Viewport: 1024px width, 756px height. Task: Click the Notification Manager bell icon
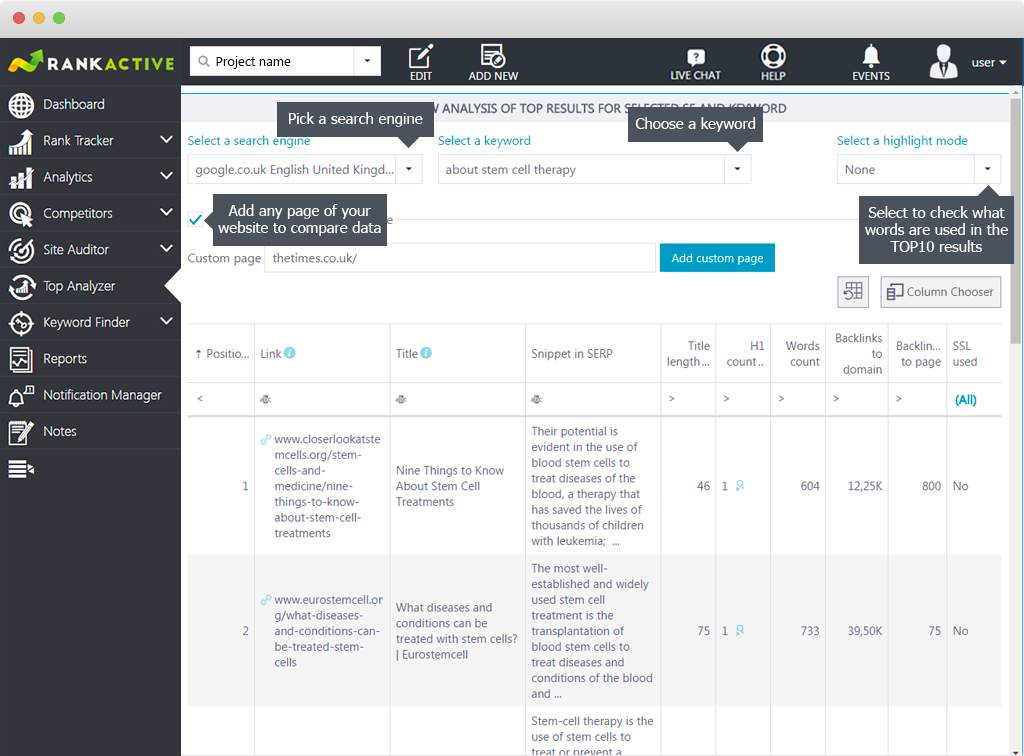pyautogui.click(x=21, y=396)
